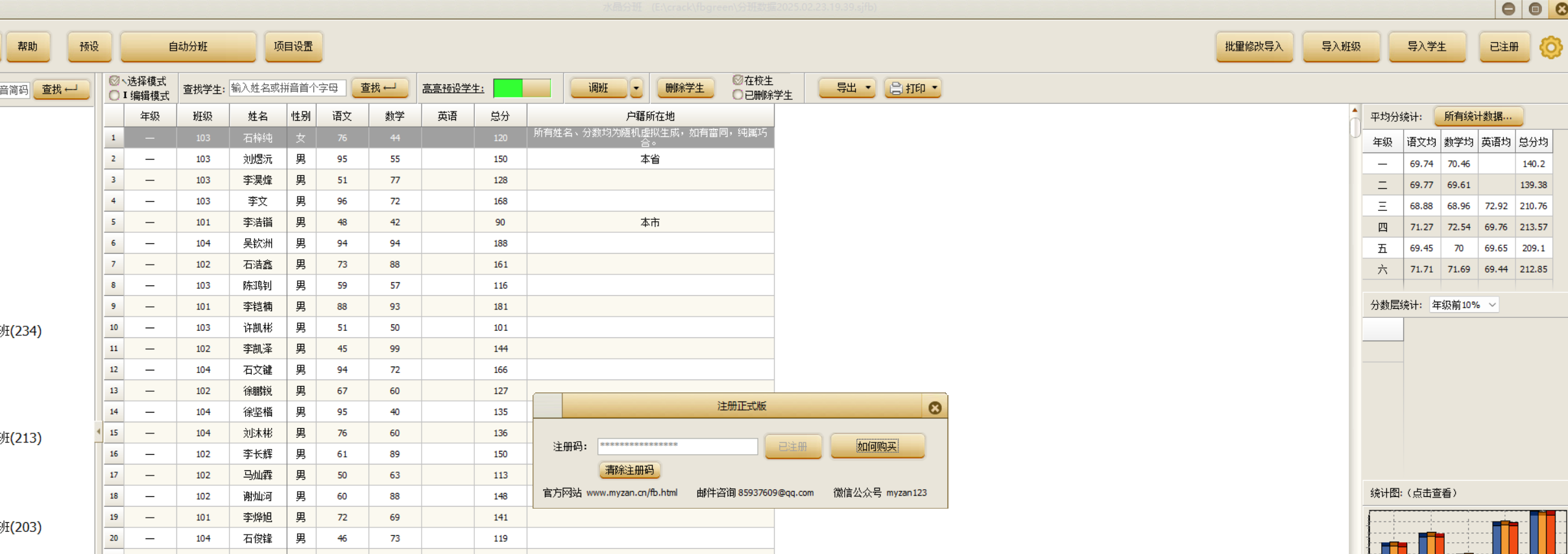Image resolution: width=1568 pixels, height=554 pixels.
Task: Click the 帮助 menu button
Action: click(x=27, y=47)
